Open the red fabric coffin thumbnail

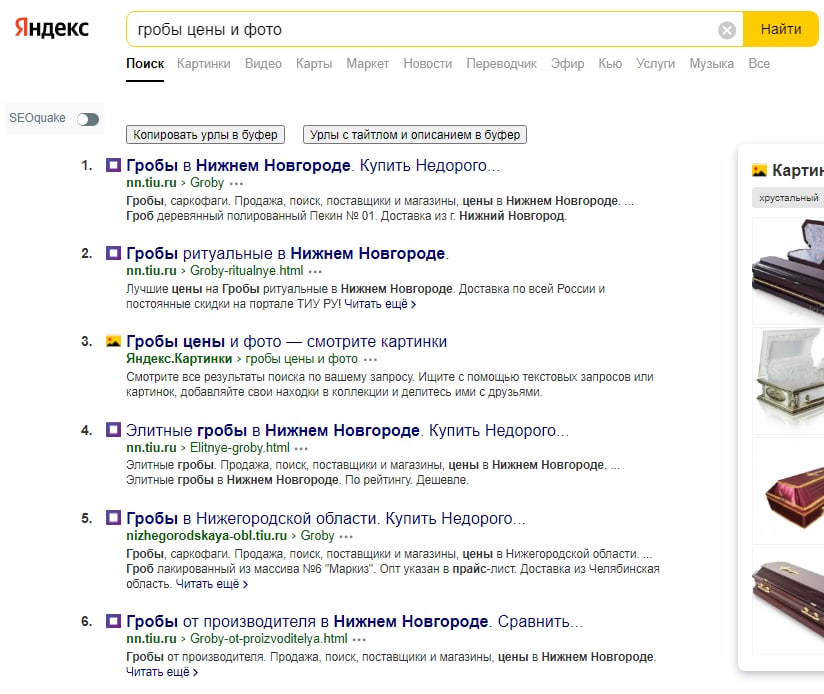tap(788, 491)
